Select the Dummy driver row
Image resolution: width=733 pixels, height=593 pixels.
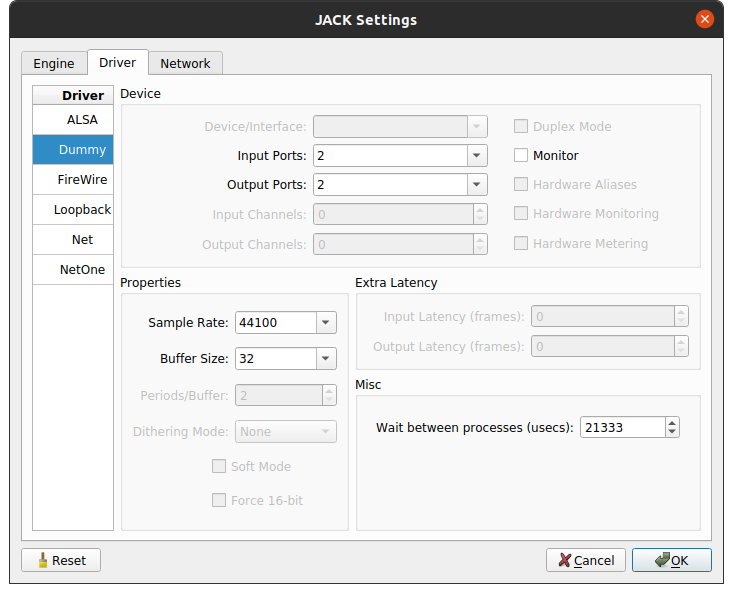coord(73,150)
